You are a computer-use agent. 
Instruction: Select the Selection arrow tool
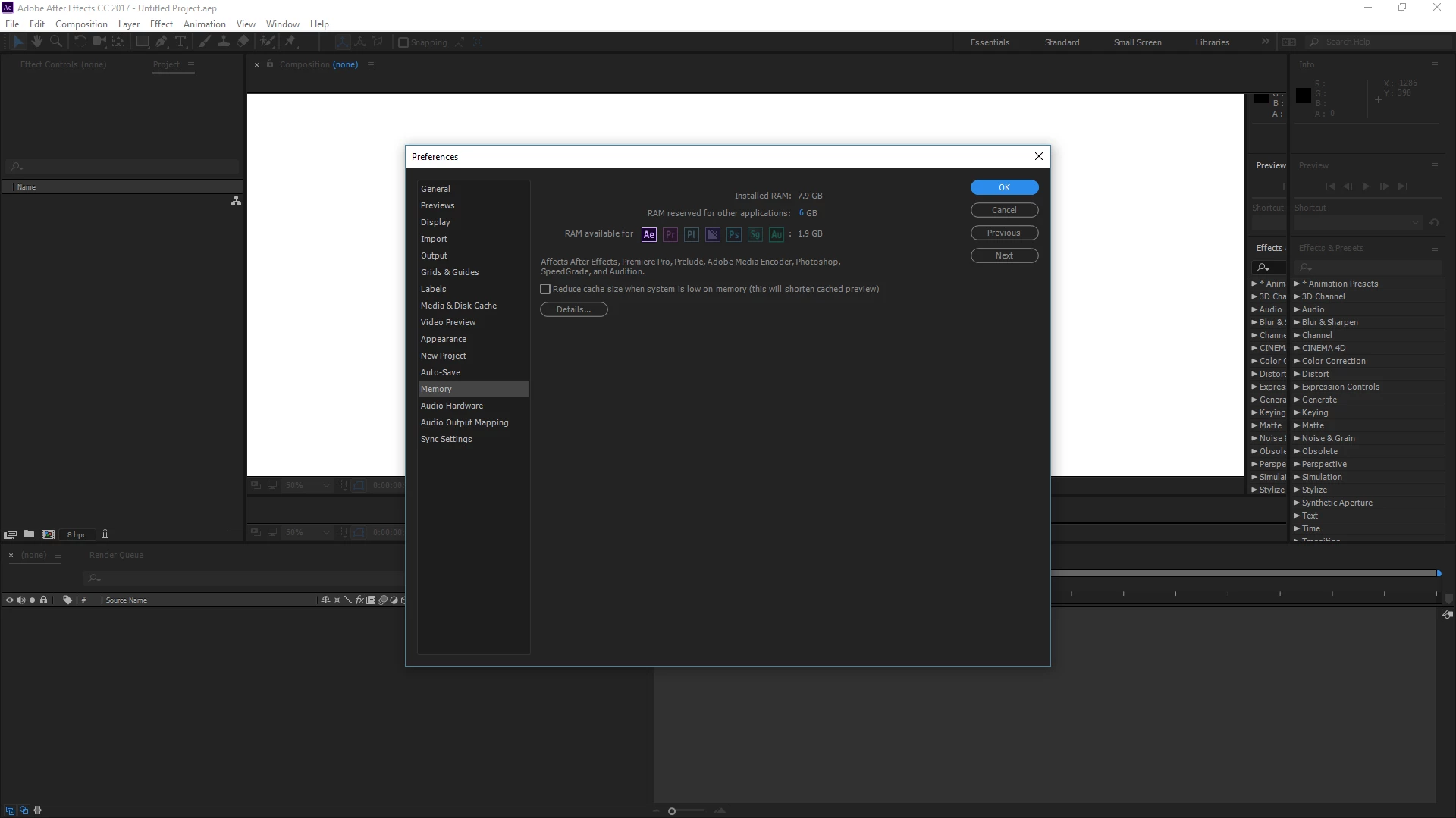tap(18, 42)
